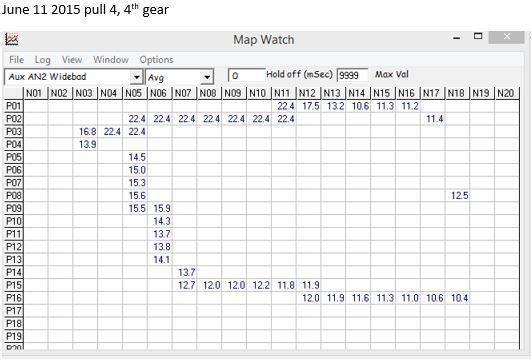Select row header P12

point(14,247)
